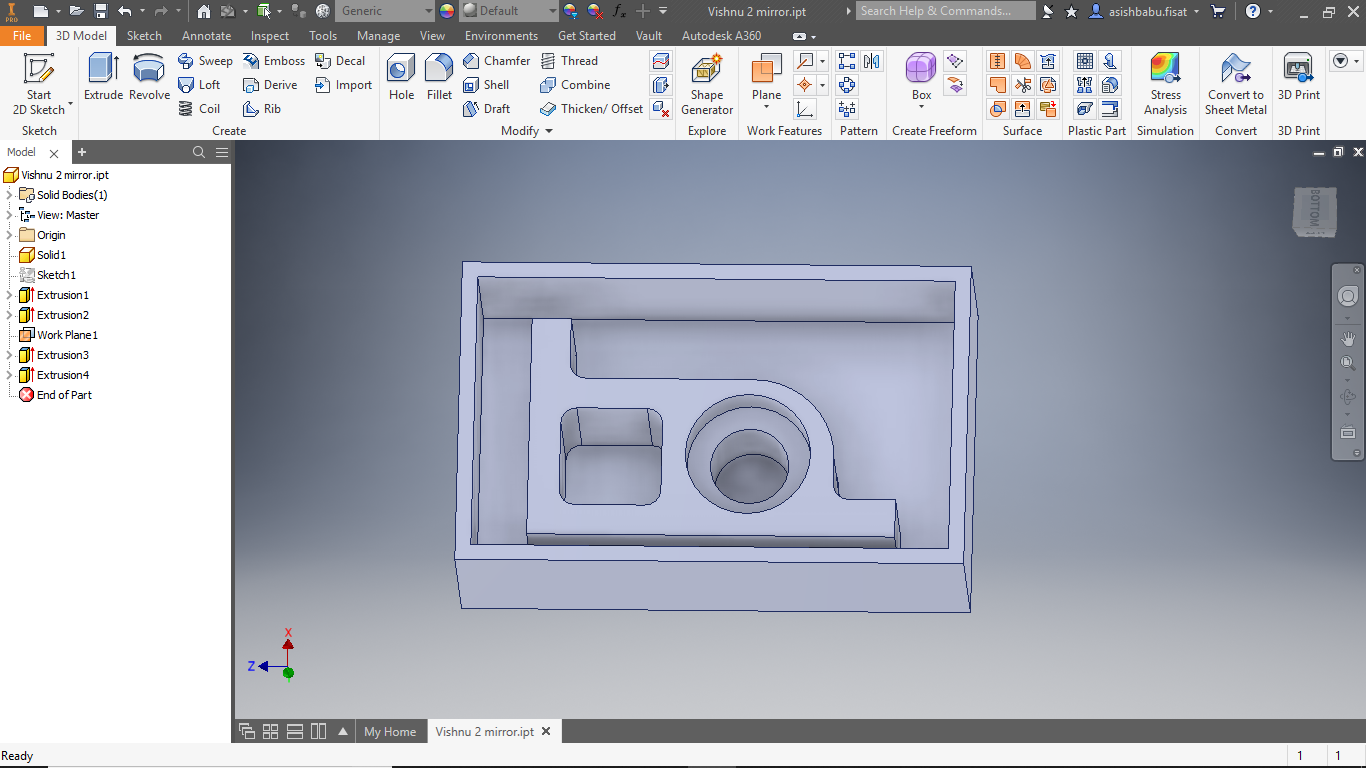Switch to the Annotate ribbon tab
Screen dimensions: 1366x768
[x=206, y=36]
